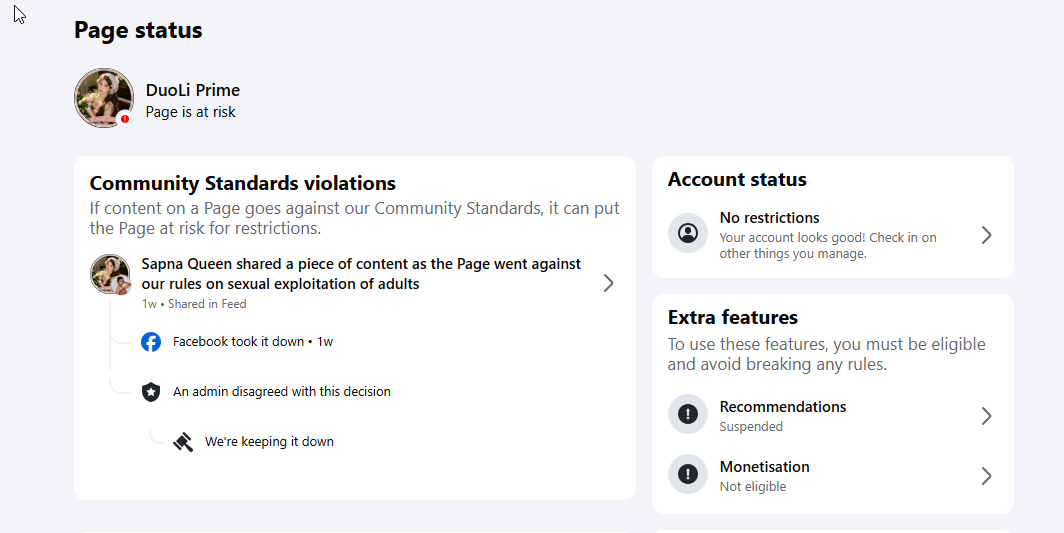
Task: Click the Account status heading
Action: point(737,179)
